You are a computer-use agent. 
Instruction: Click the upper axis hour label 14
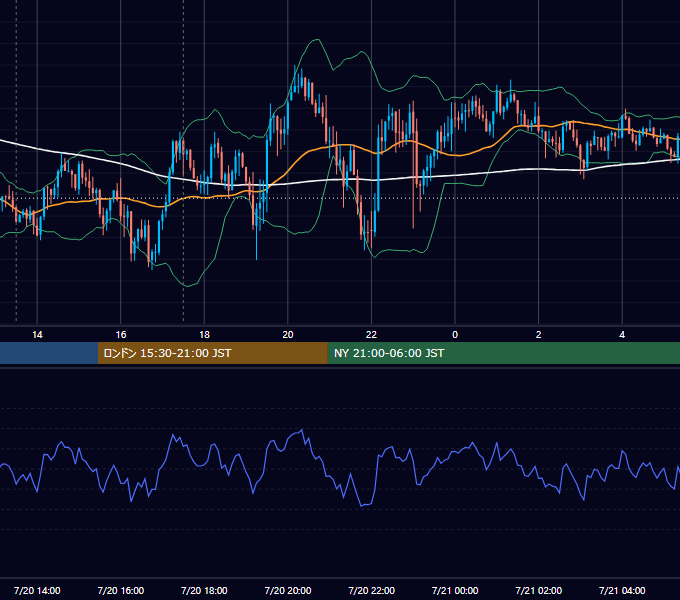[37, 335]
